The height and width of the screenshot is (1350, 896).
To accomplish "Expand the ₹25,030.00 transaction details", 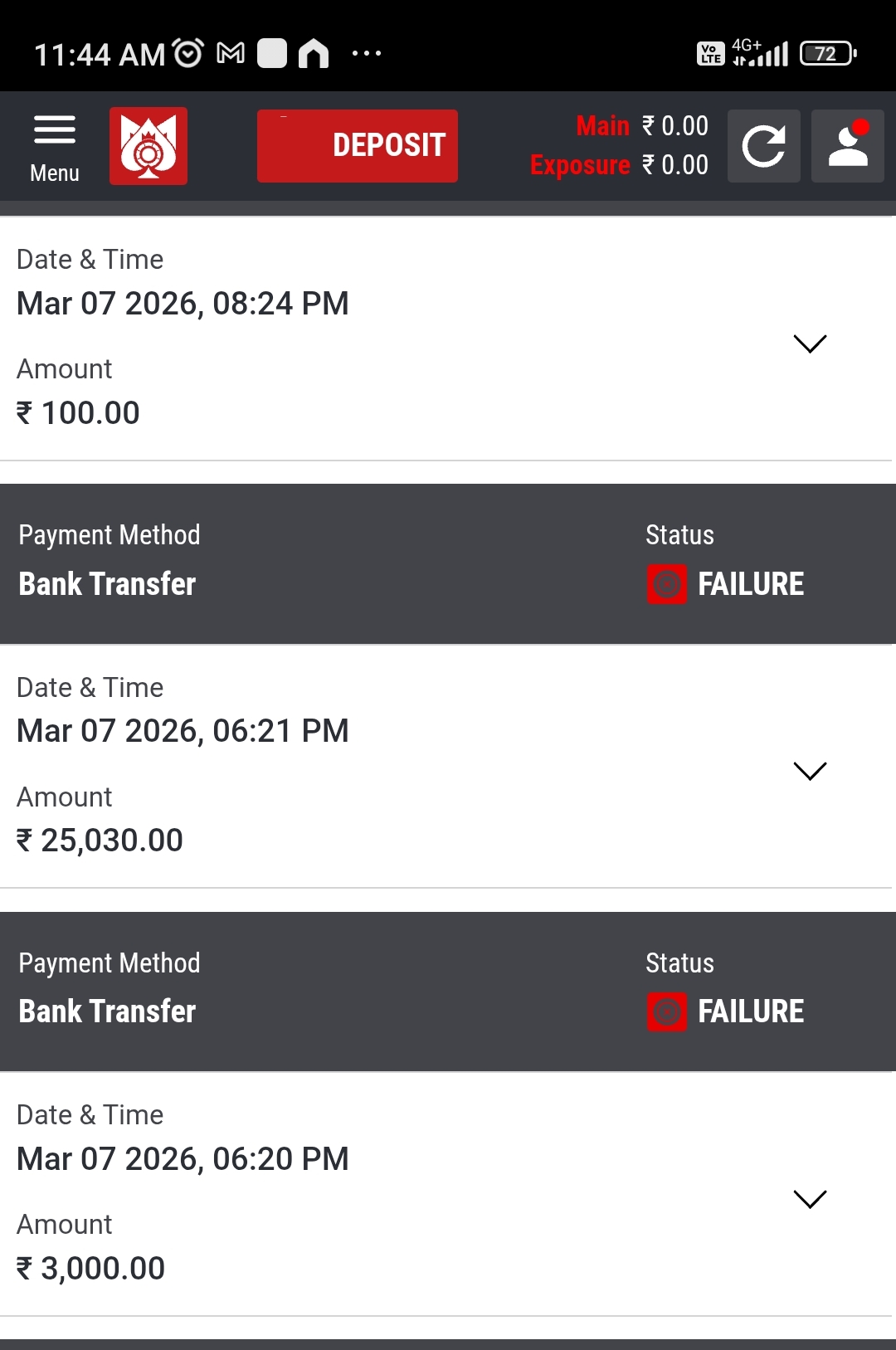I will [x=810, y=771].
